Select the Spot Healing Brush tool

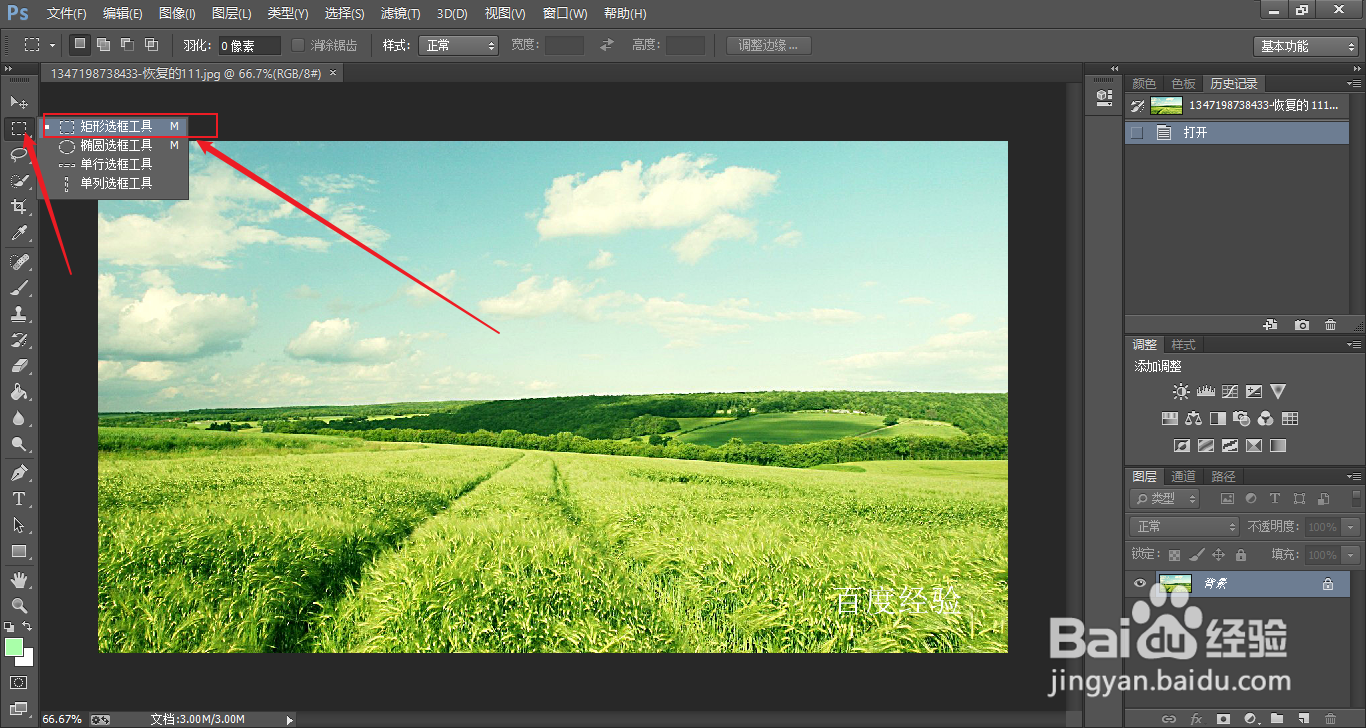(x=18, y=262)
